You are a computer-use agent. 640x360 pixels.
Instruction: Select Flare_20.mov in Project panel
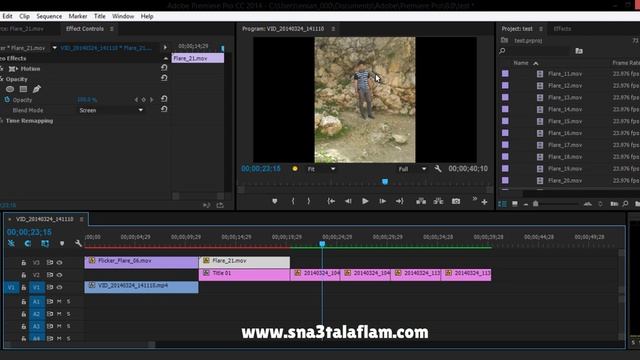(565, 180)
